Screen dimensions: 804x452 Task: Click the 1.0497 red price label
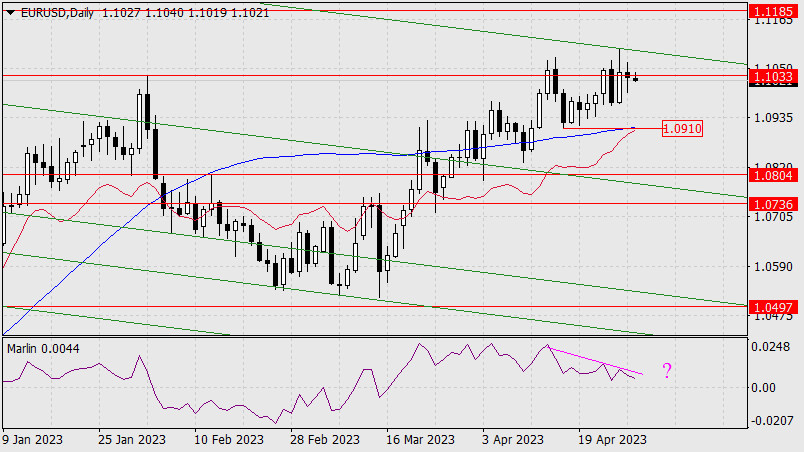[x=773, y=307]
